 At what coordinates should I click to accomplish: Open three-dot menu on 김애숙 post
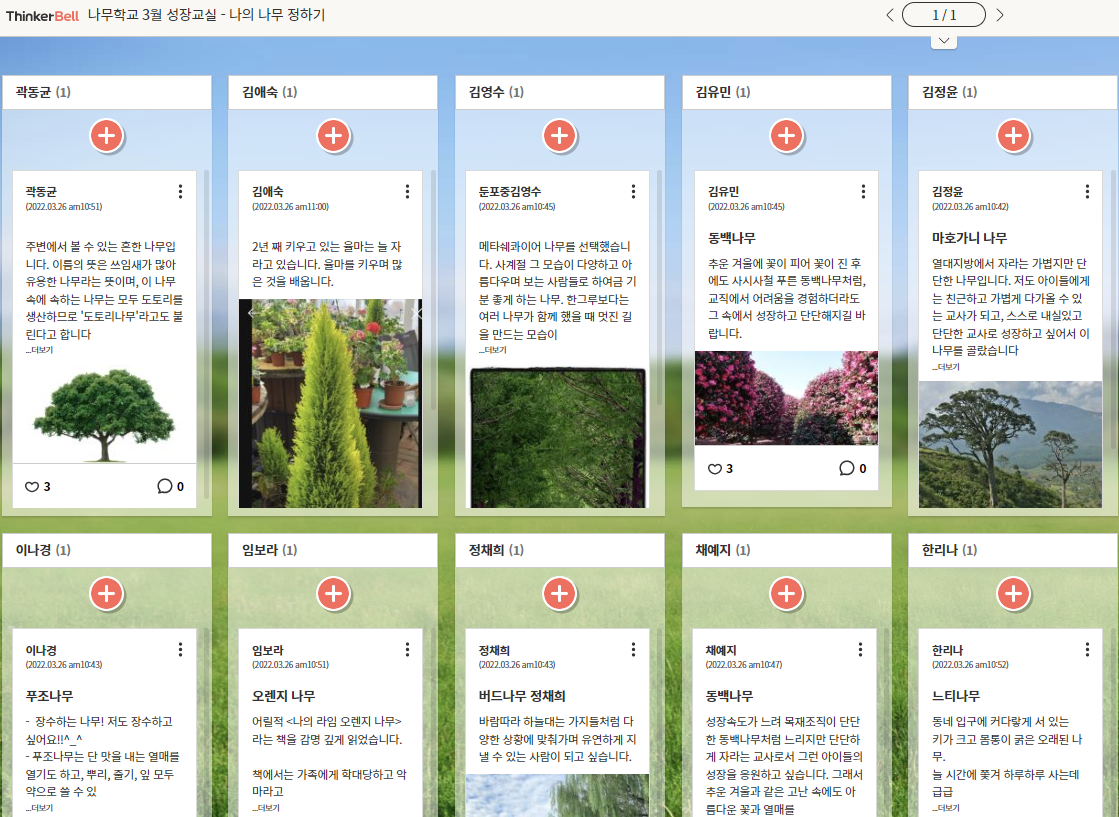point(407,192)
